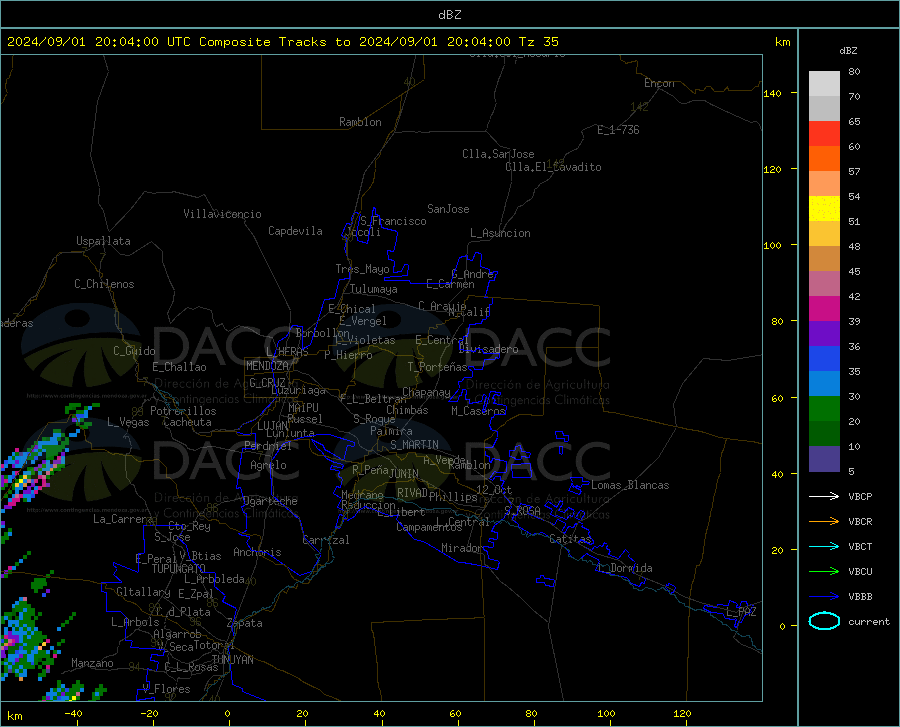Select the magenta 42 dBZ color swatch
Viewport: 900px width, 727px height.
pyautogui.click(x=824, y=308)
